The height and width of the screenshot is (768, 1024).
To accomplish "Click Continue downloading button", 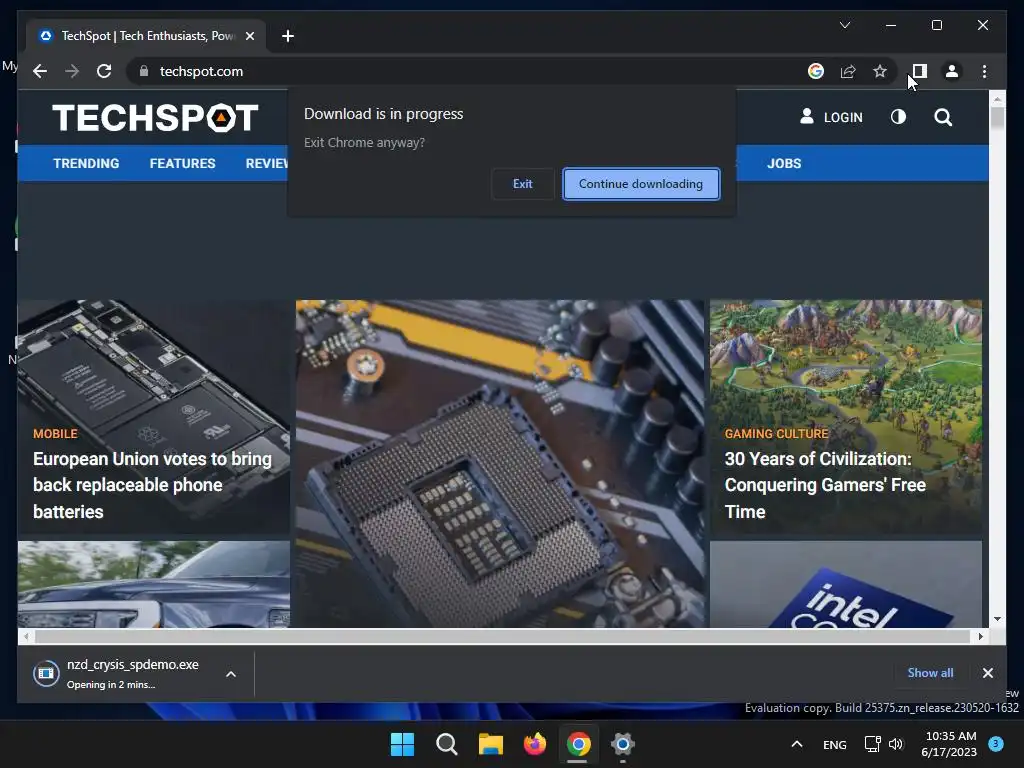I will click(x=641, y=184).
